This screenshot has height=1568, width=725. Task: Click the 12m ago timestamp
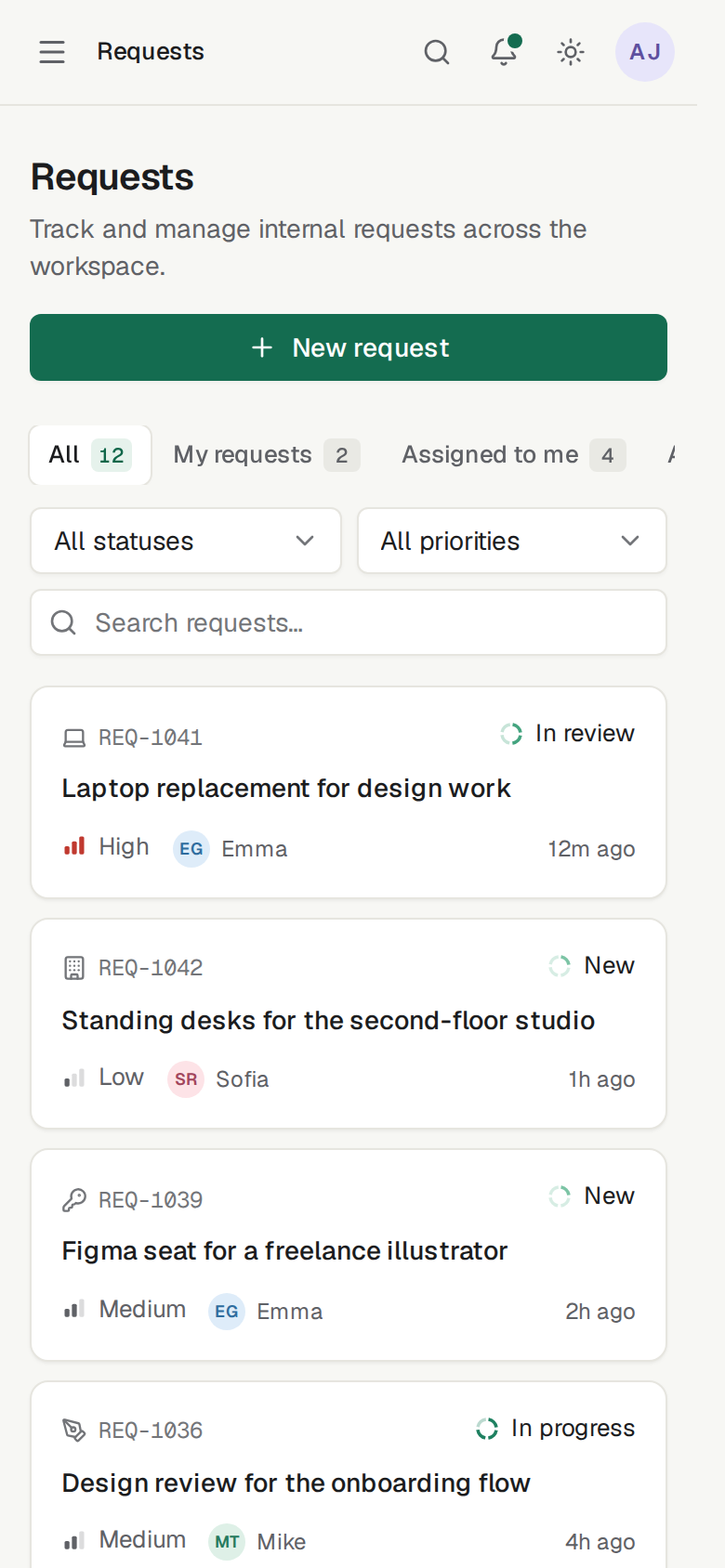pyautogui.click(x=591, y=849)
